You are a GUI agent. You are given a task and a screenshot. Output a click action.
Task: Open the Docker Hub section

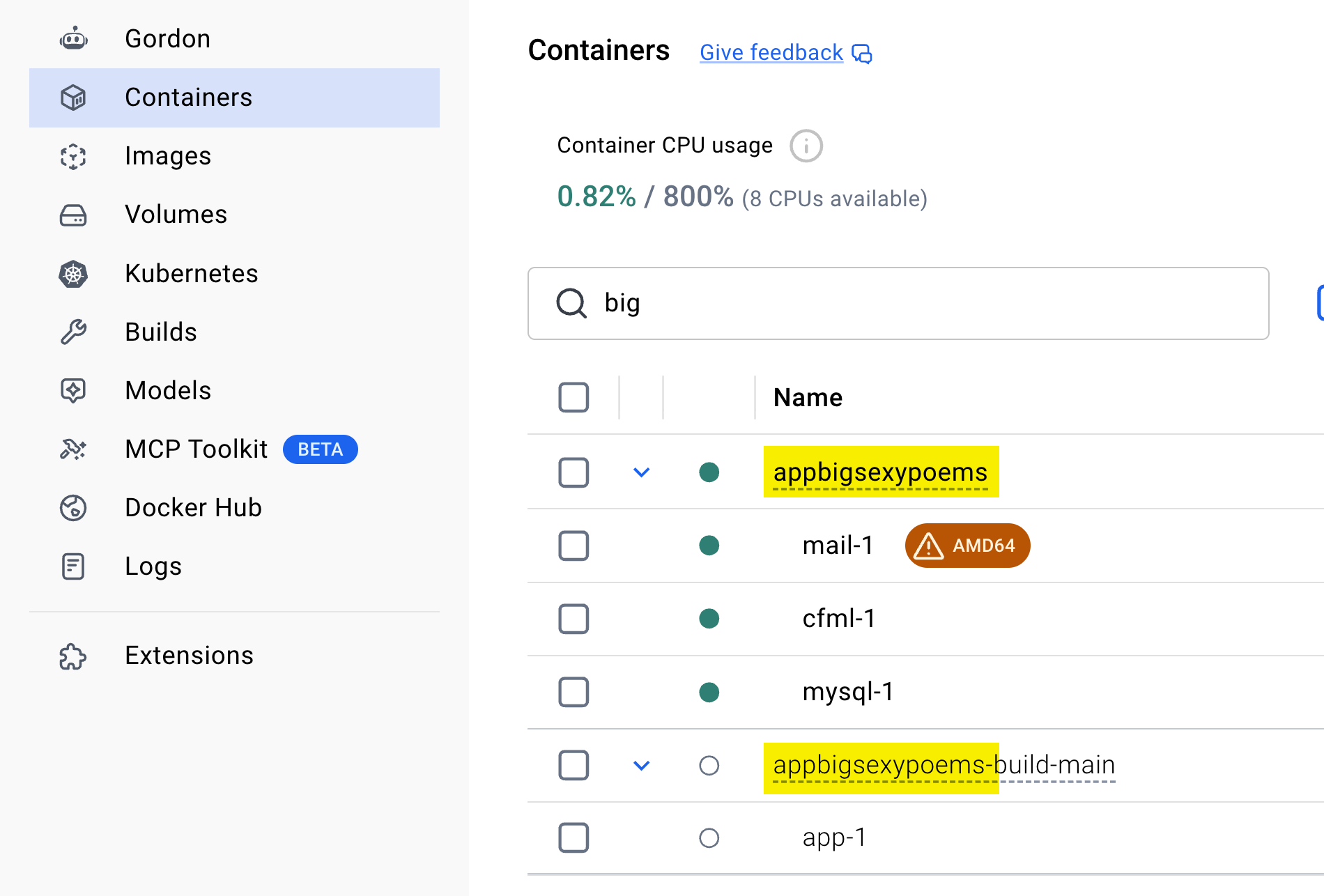pos(234,508)
